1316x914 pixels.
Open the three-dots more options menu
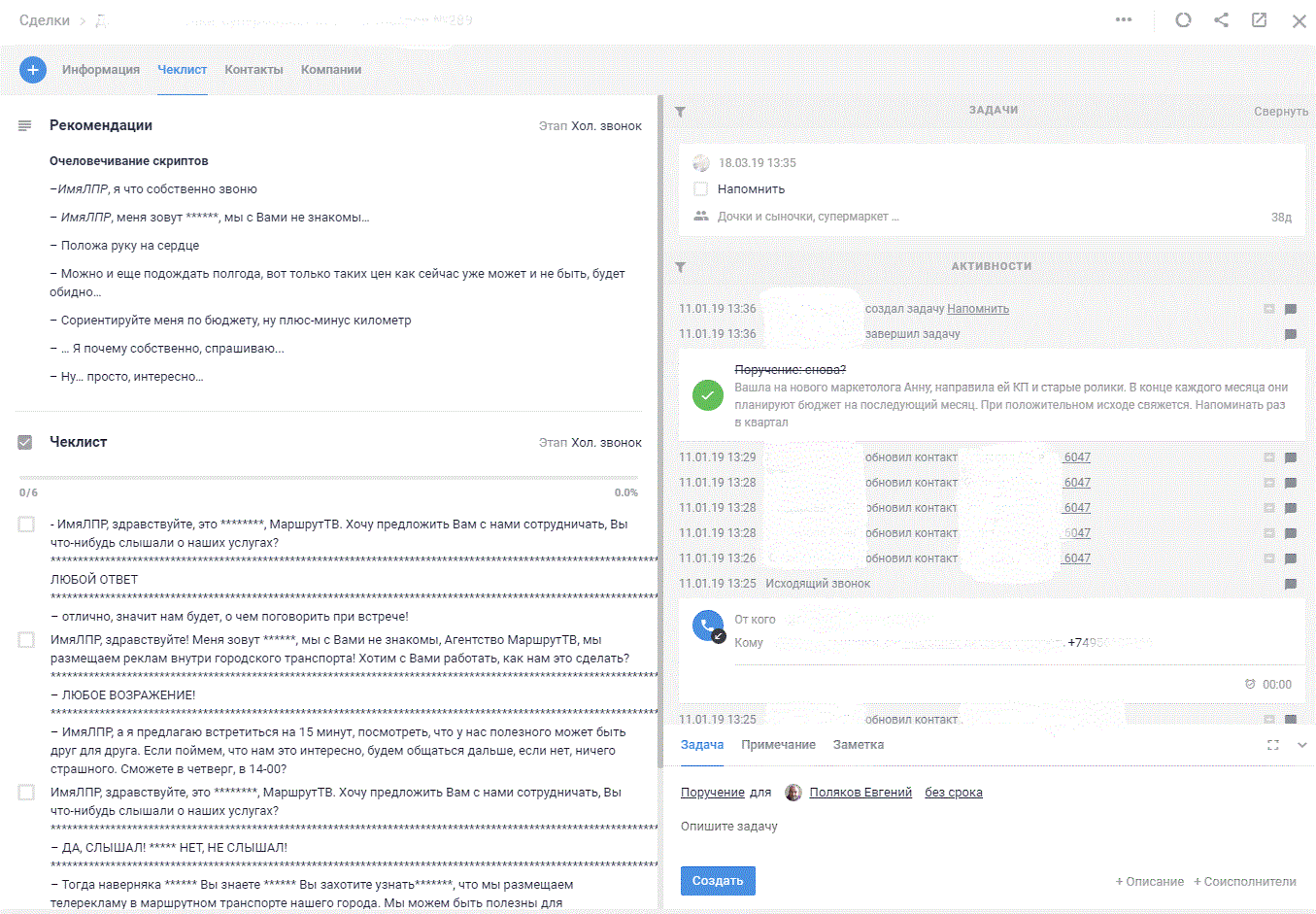[1124, 19]
